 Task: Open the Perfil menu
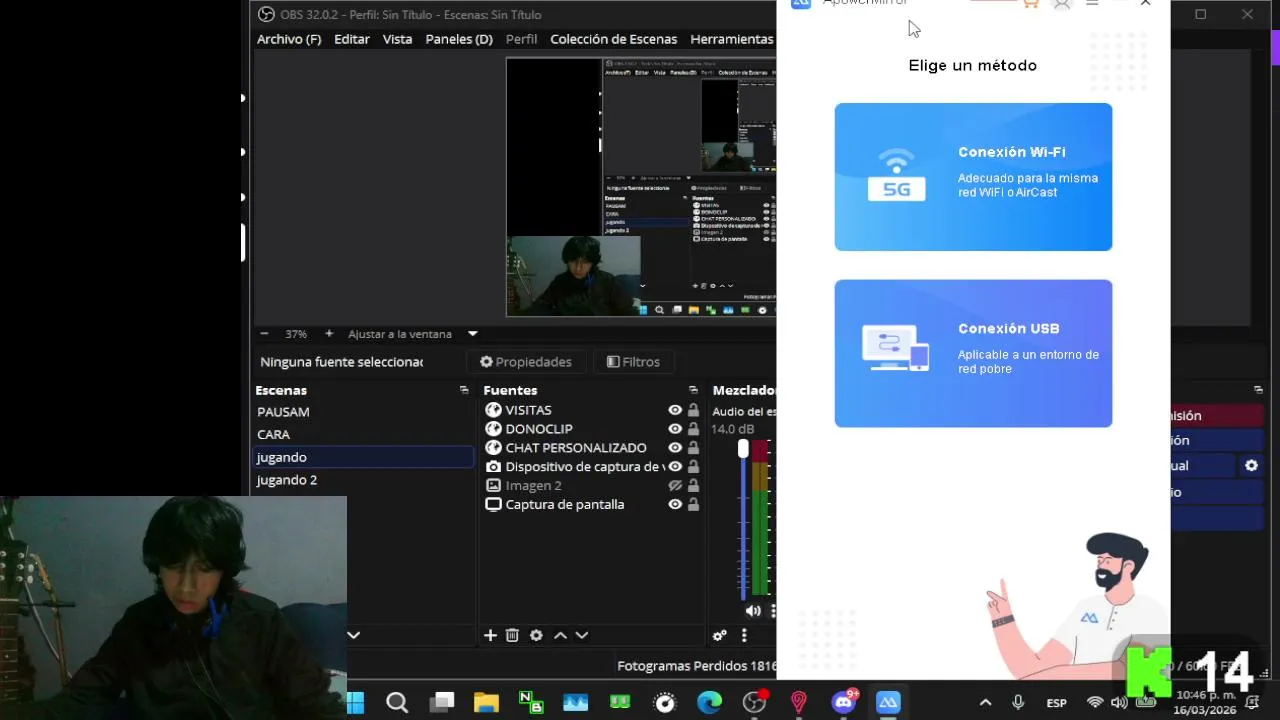(x=521, y=39)
